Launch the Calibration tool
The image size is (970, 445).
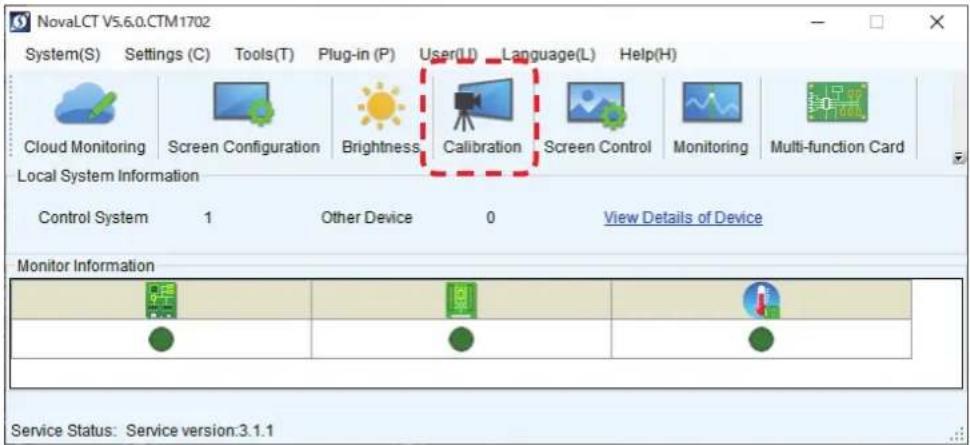point(482,119)
